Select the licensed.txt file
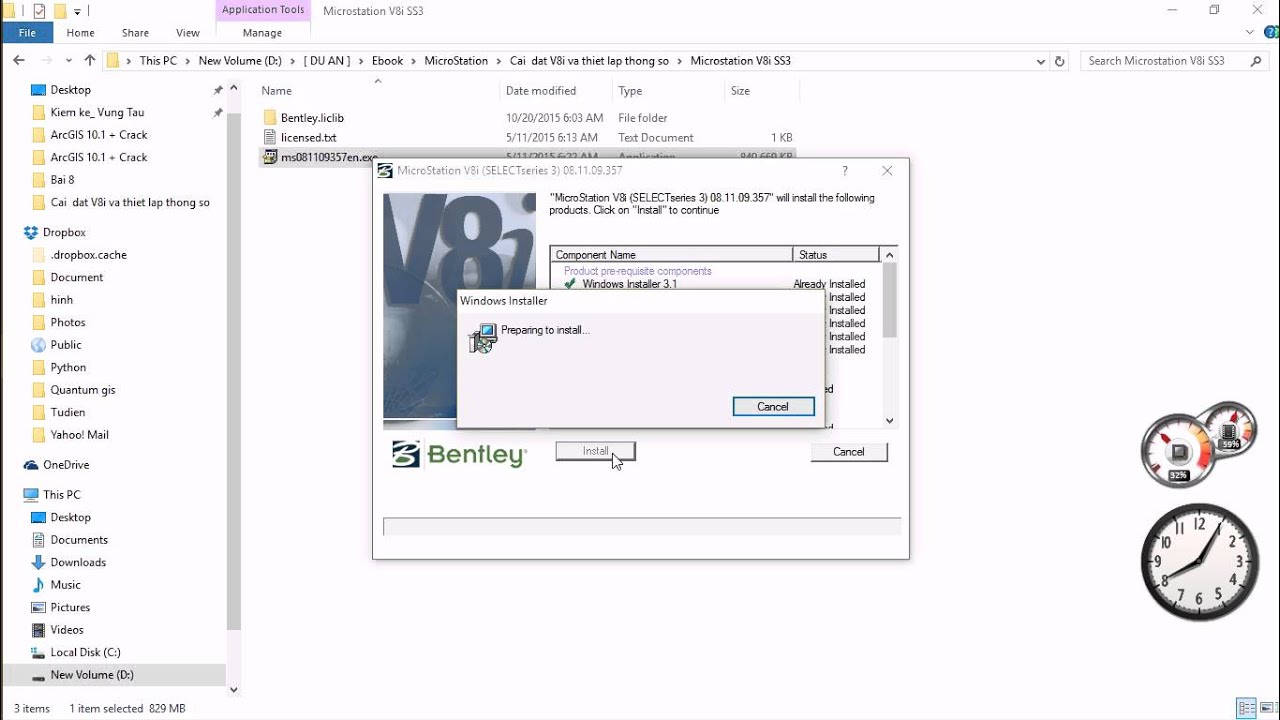 pos(308,138)
